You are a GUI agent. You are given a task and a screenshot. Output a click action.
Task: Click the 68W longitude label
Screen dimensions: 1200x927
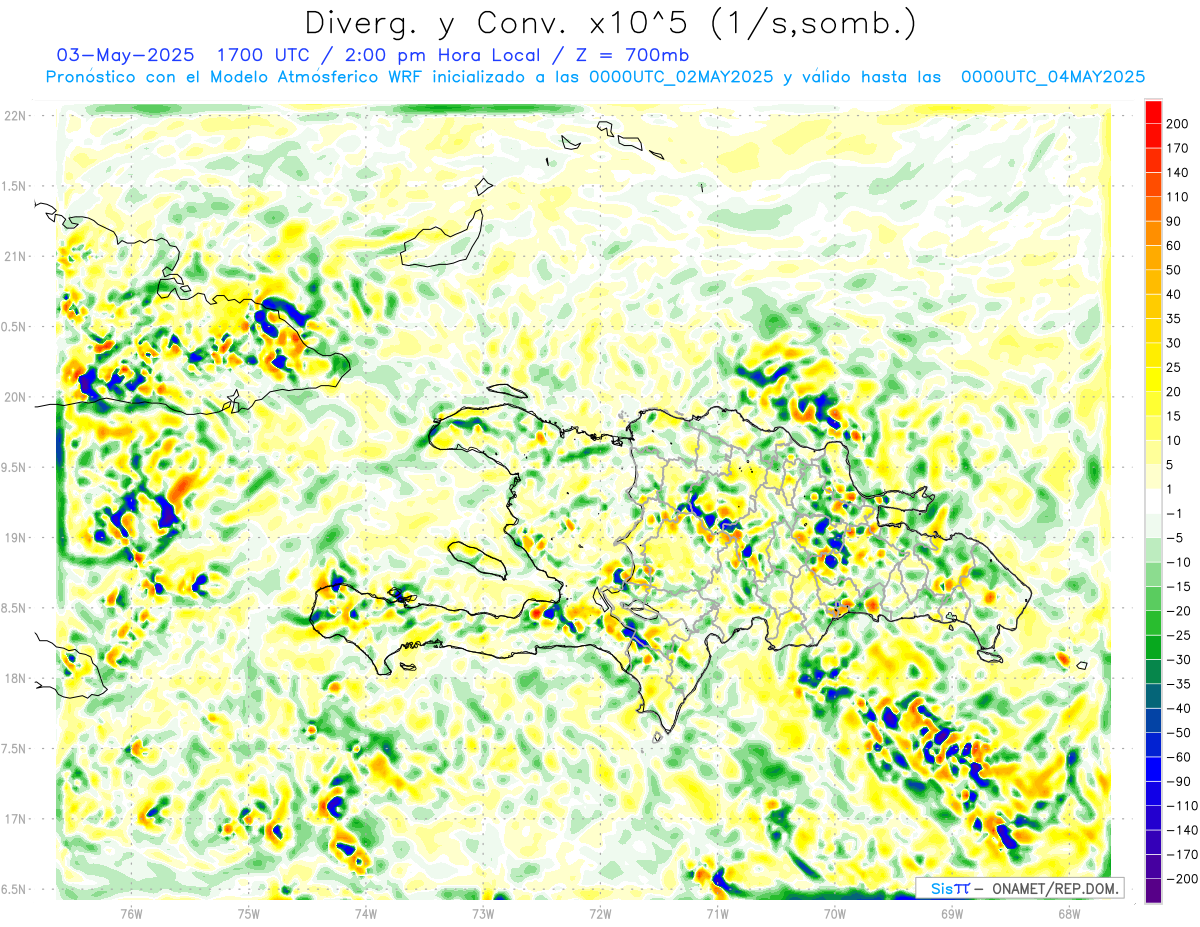coord(1069,913)
